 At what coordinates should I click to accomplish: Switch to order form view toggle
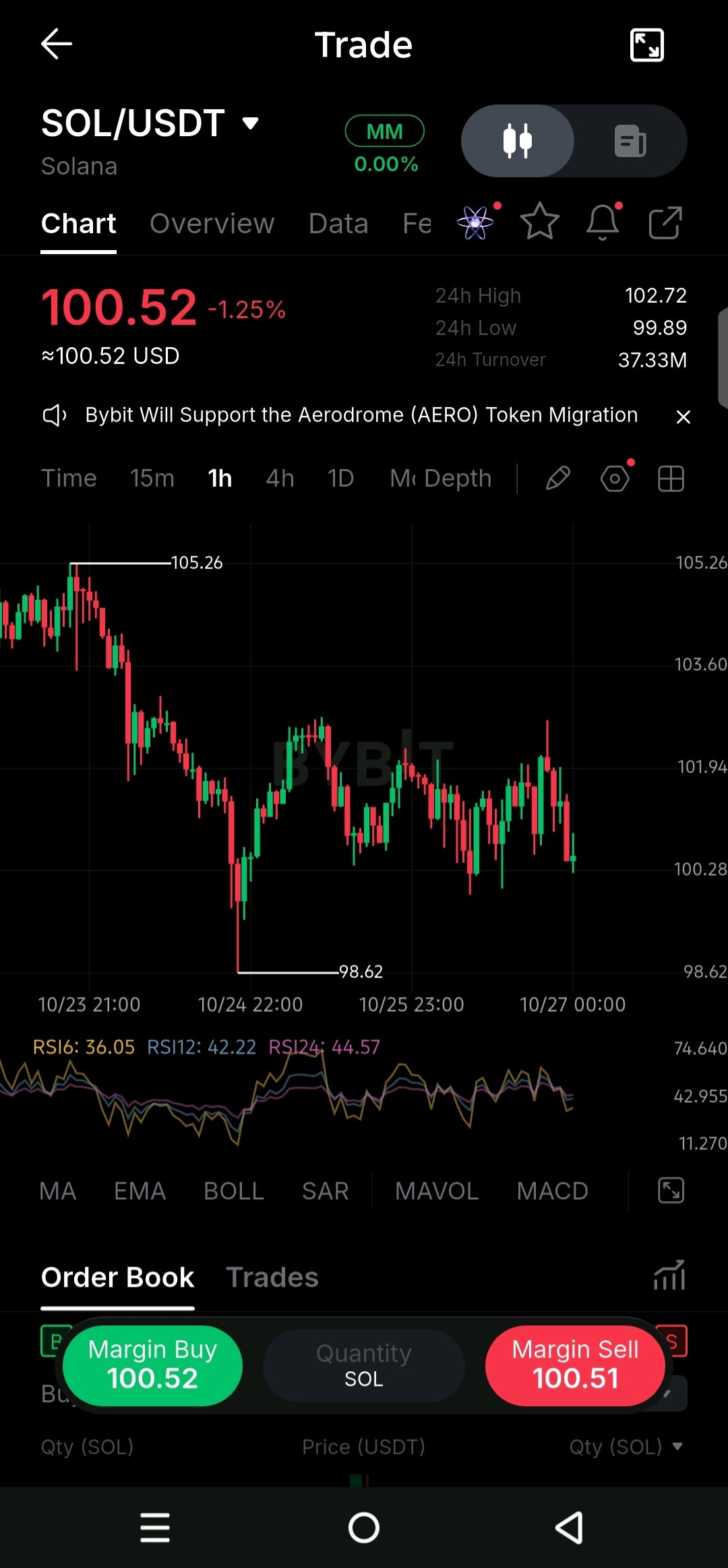(x=630, y=141)
